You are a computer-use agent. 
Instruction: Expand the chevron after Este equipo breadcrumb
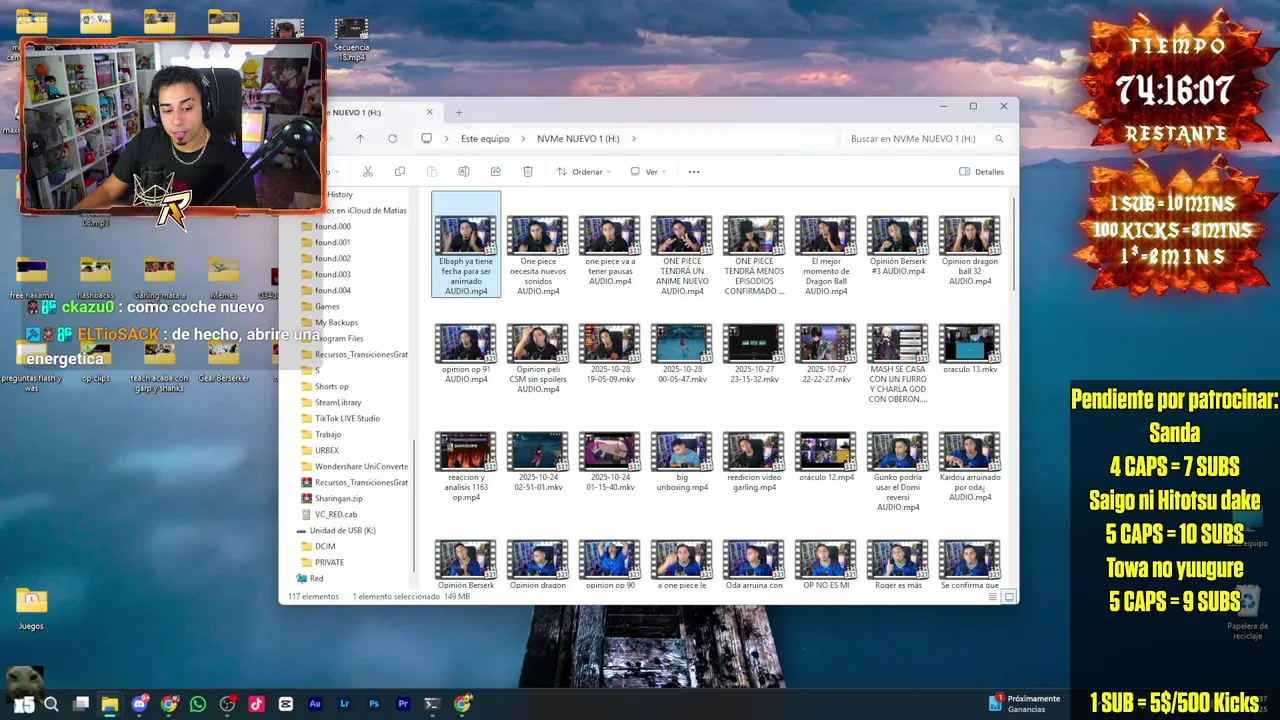point(522,139)
